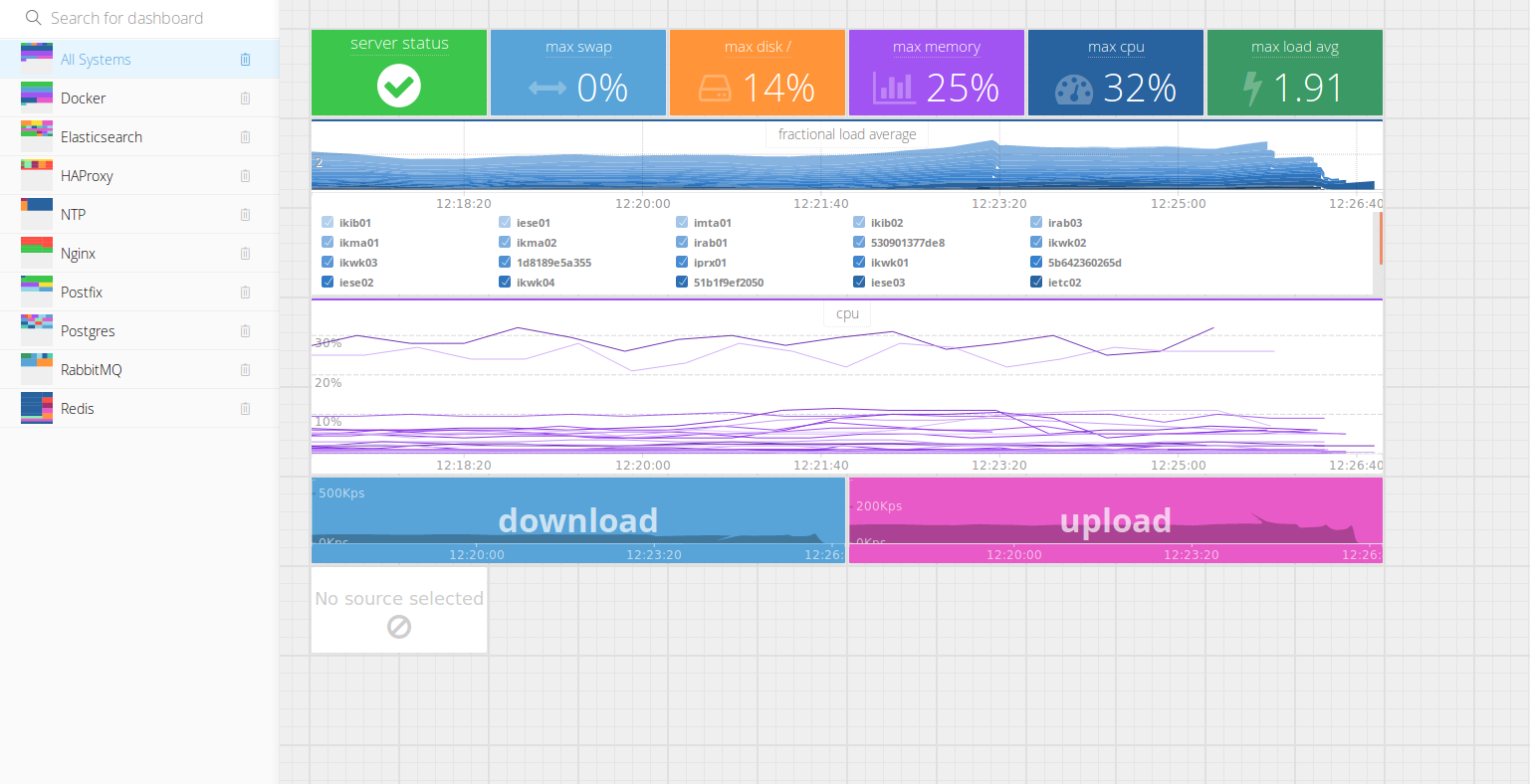Screen dimensions: 1530x784
Task: Click the 14% max disk value
Action: tap(779, 89)
